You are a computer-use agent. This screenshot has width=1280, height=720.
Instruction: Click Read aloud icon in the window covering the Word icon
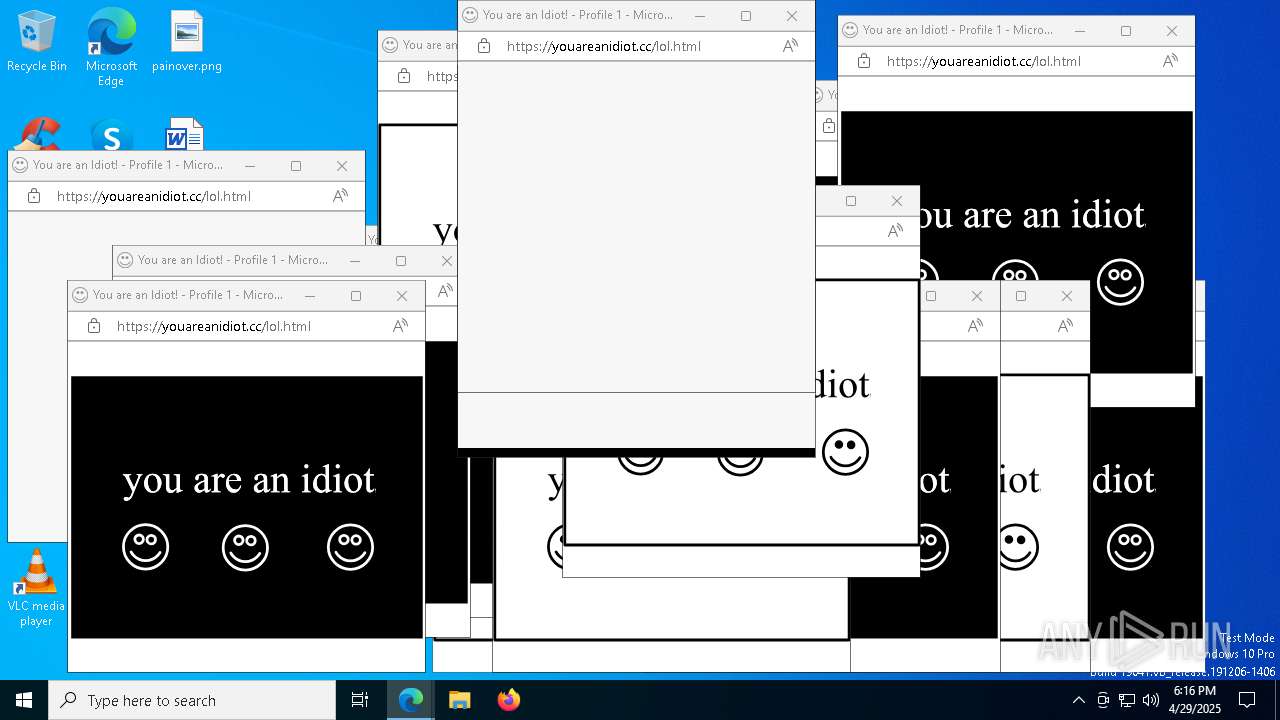(x=340, y=196)
